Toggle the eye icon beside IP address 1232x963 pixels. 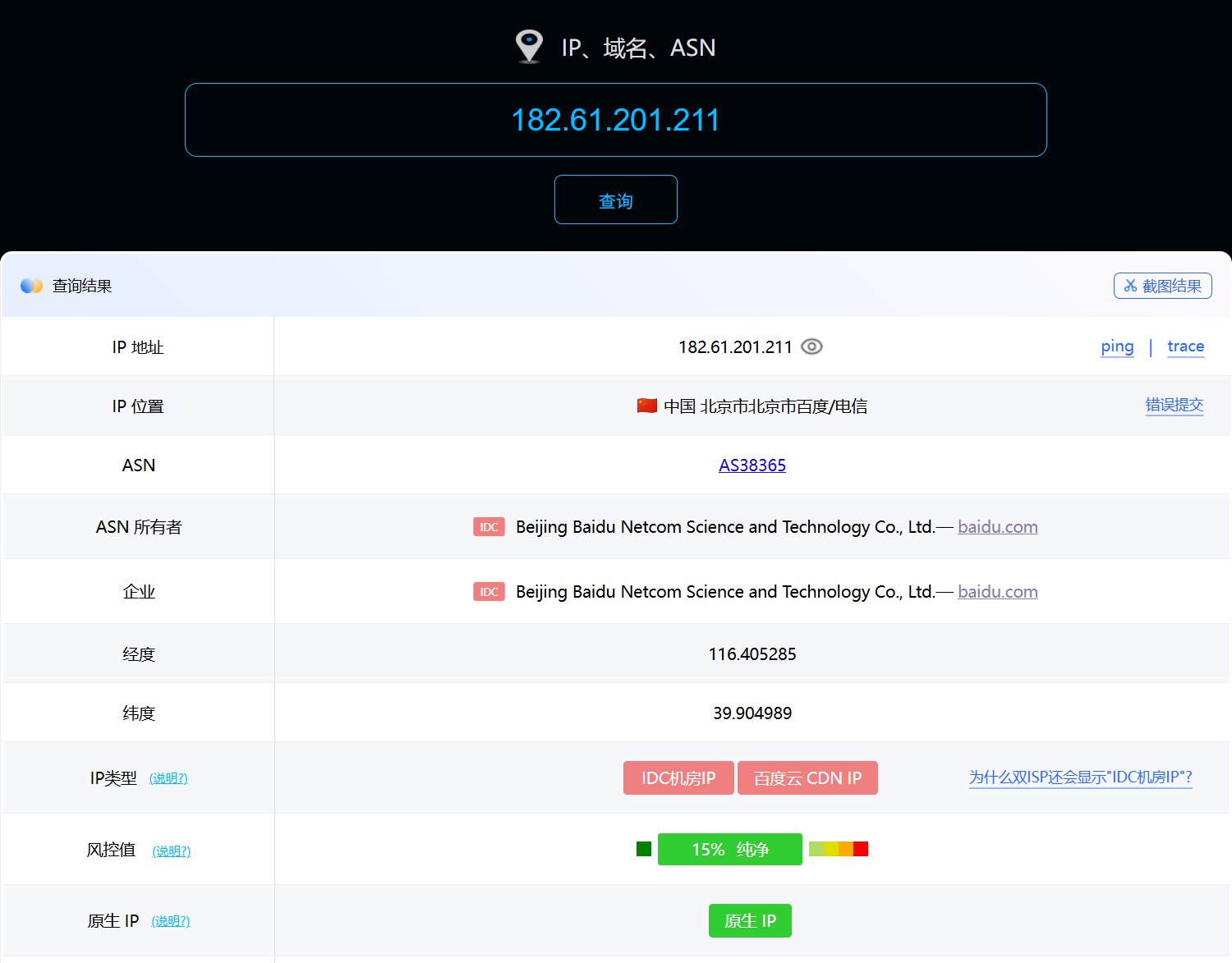pos(811,346)
